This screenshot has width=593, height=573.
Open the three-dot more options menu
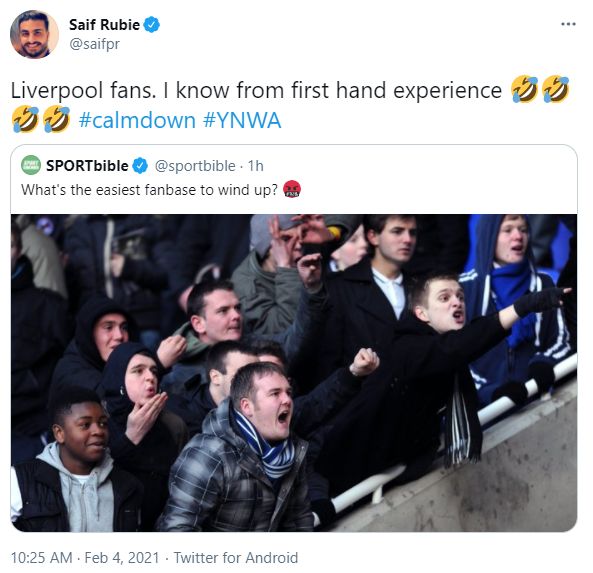point(568,24)
